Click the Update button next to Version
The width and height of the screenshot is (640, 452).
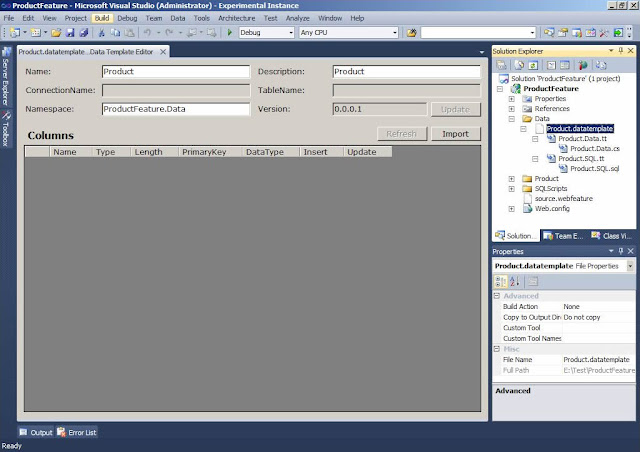455,109
